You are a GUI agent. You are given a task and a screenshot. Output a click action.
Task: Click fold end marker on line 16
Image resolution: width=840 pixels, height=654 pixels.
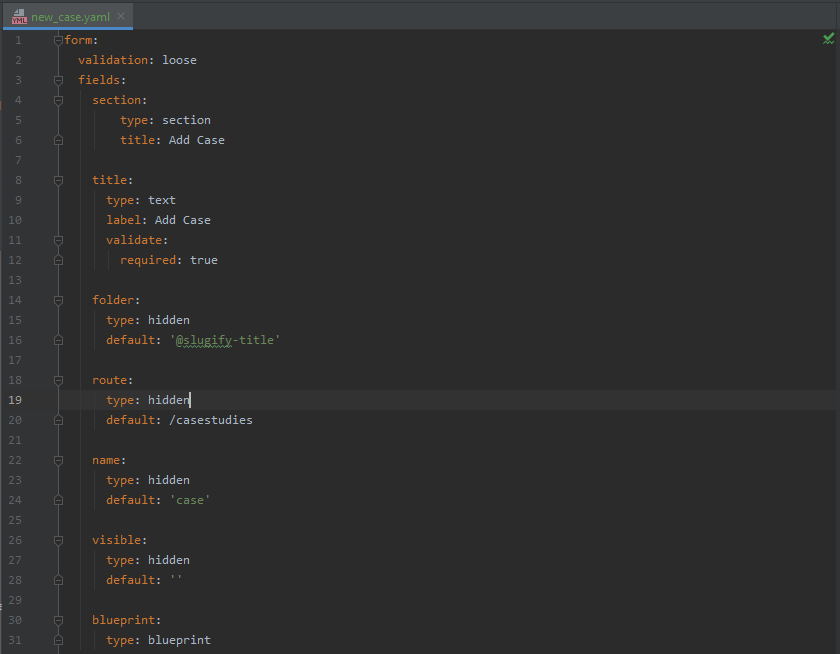[58, 340]
